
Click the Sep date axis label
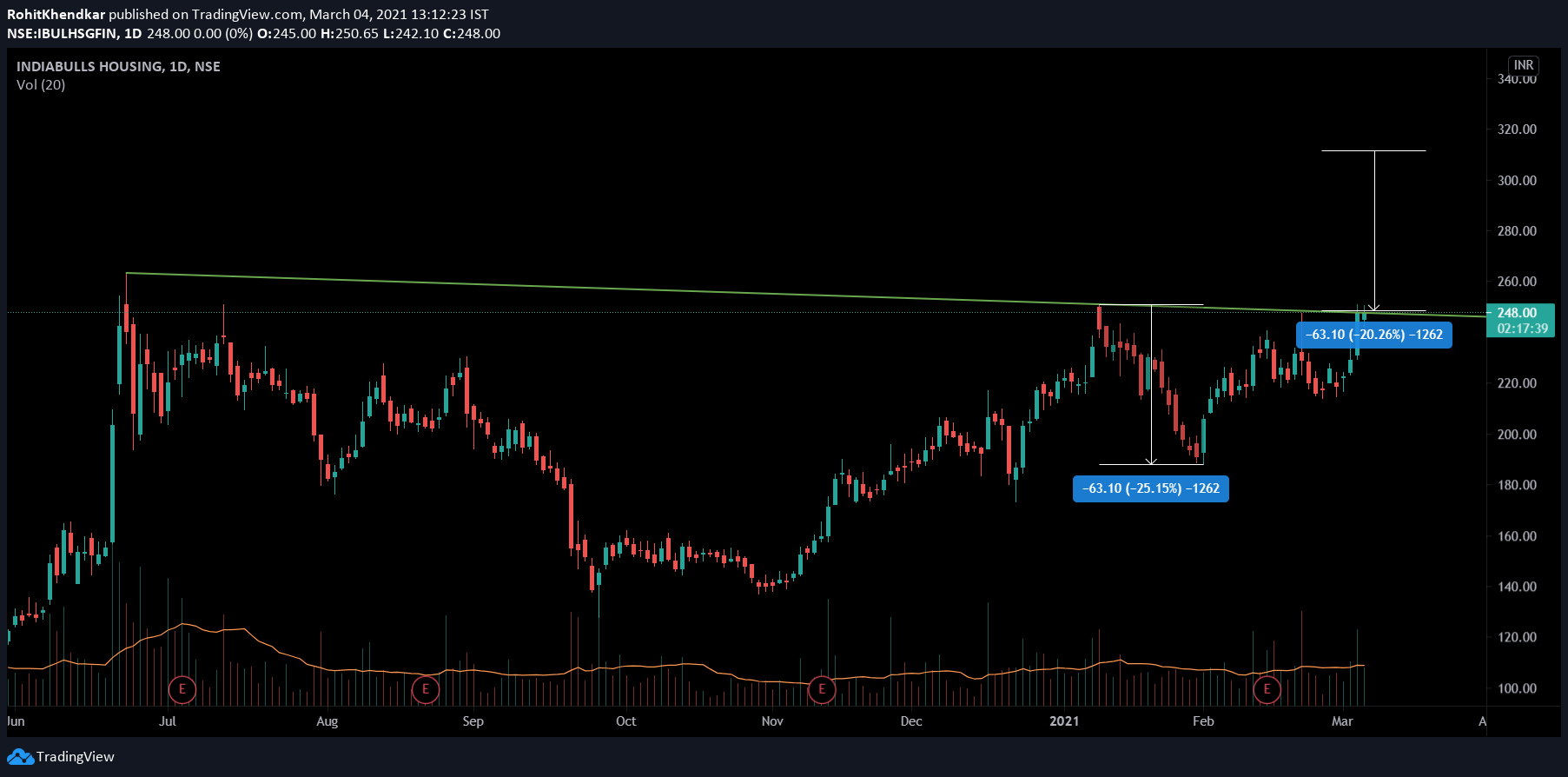click(473, 721)
